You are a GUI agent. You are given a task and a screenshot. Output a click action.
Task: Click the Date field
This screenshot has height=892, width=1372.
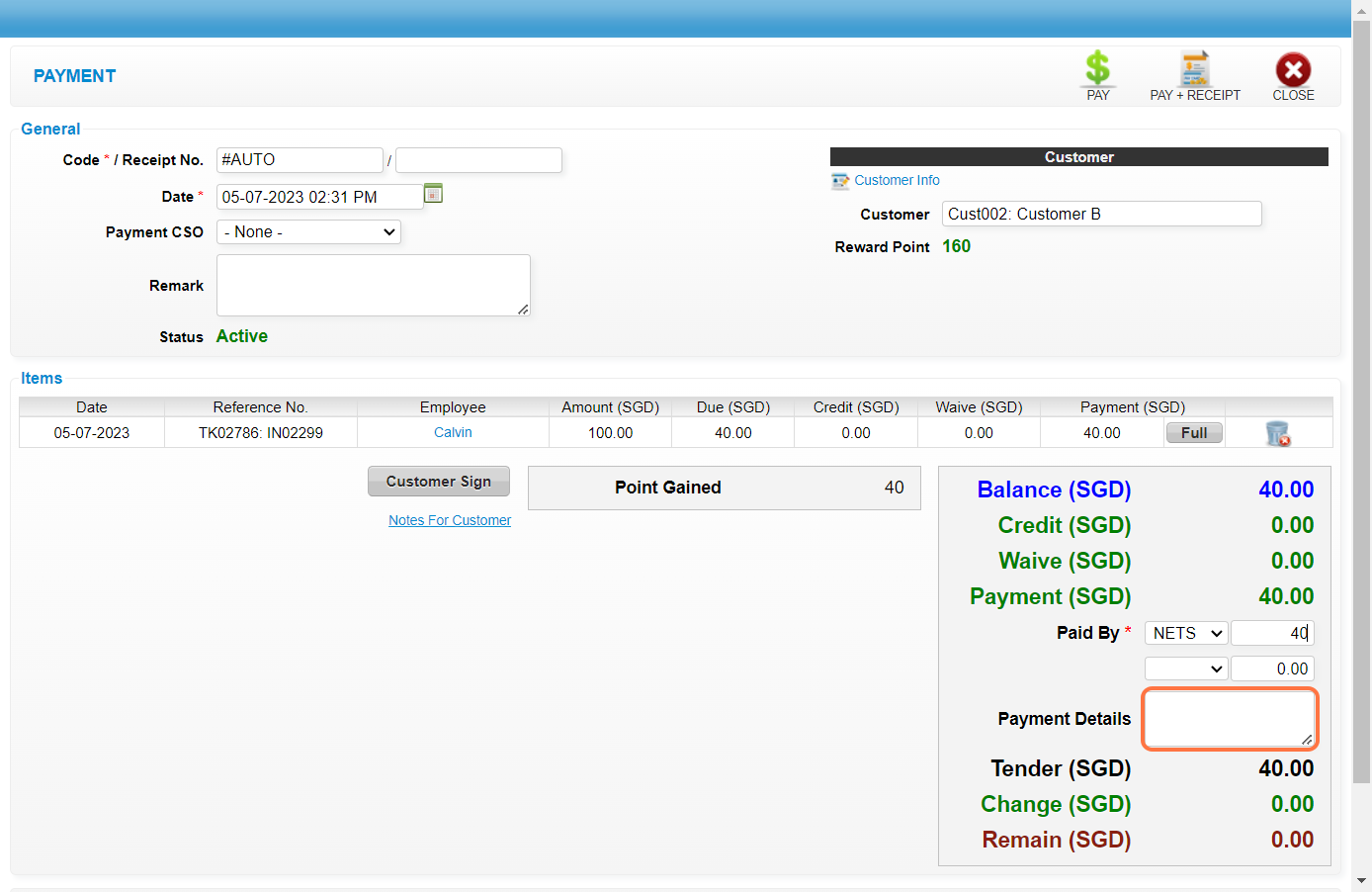pos(319,197)
